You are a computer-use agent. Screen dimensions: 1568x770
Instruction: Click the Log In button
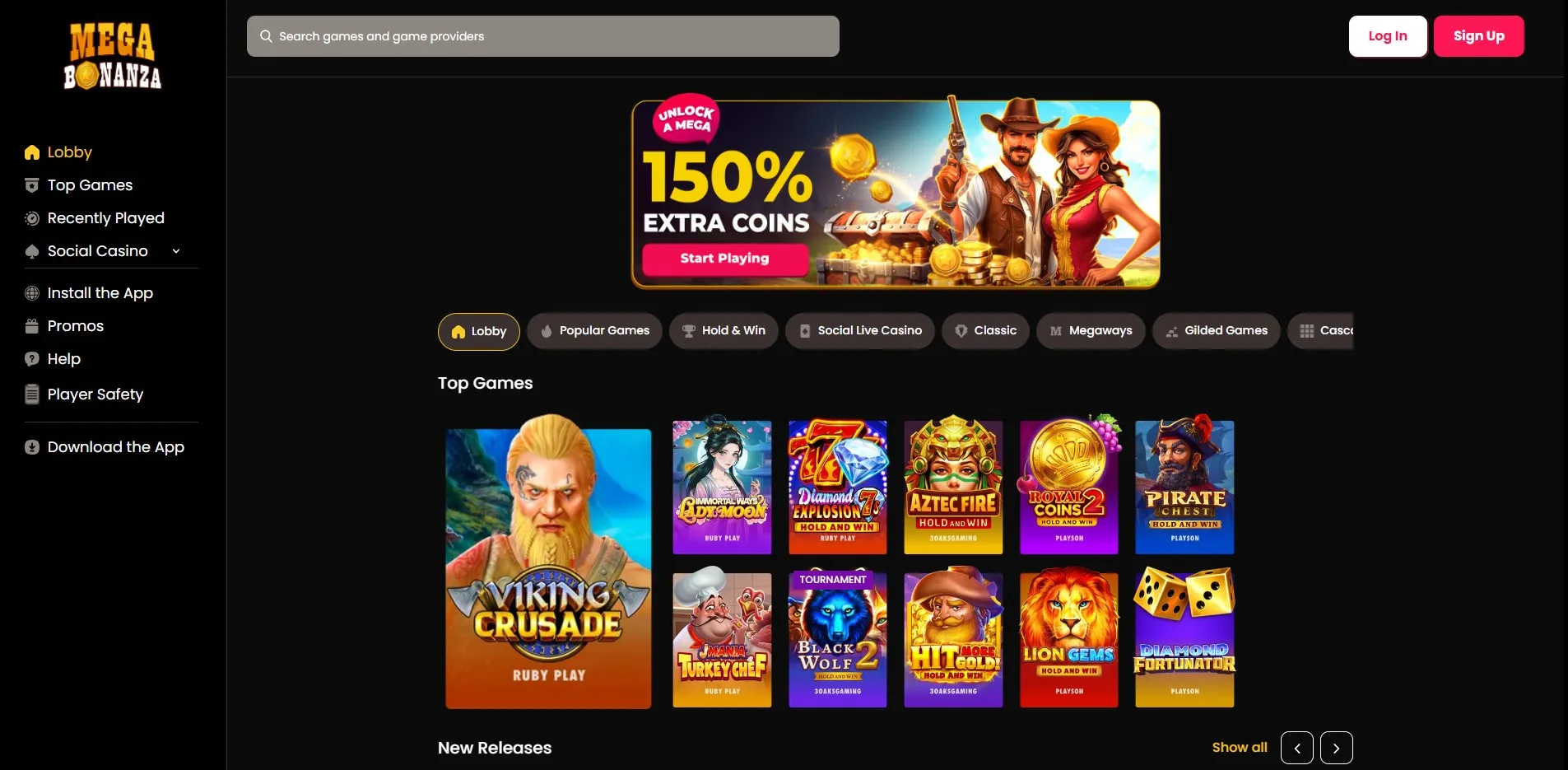click(x=1388, y=36)
